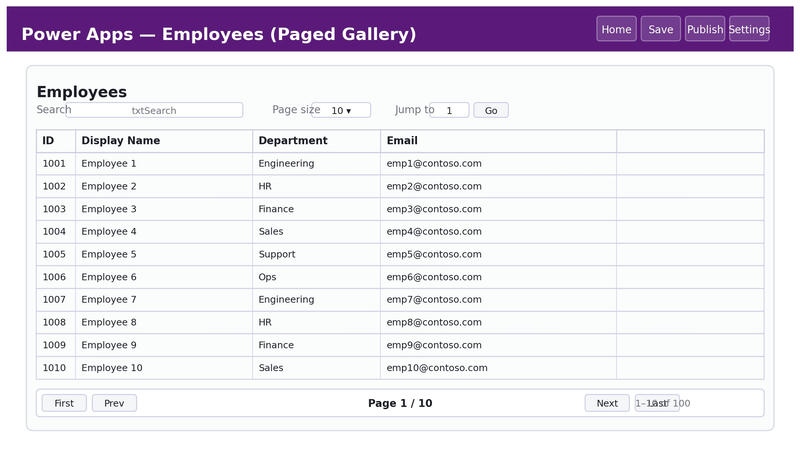Click Ops department cell
The height and width of the screenshot is (457, 800).
[316, 277]
